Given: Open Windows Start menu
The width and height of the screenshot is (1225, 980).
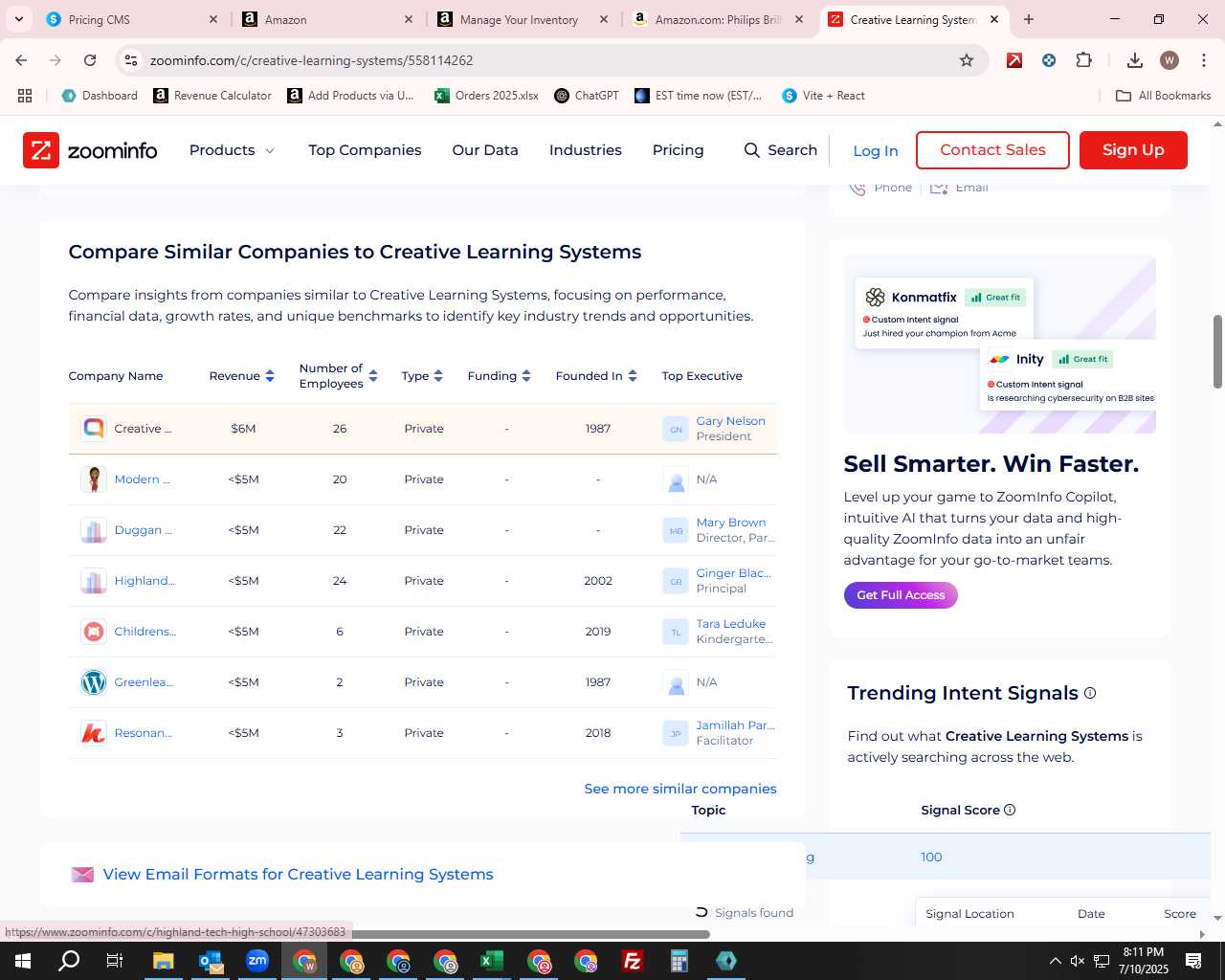Looking at the screenshot, I should pos(23,961).
